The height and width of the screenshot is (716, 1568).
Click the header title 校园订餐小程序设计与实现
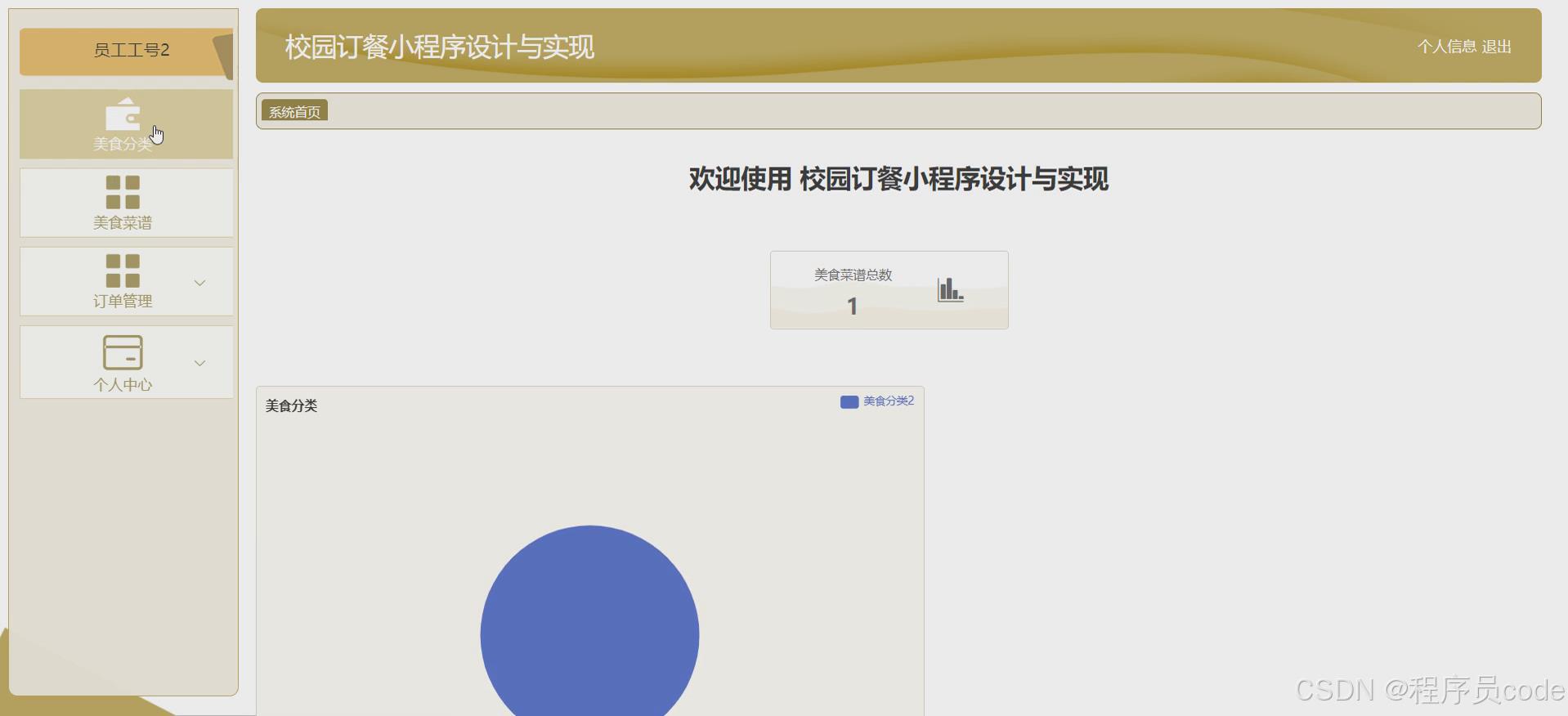tap(439, 47)
